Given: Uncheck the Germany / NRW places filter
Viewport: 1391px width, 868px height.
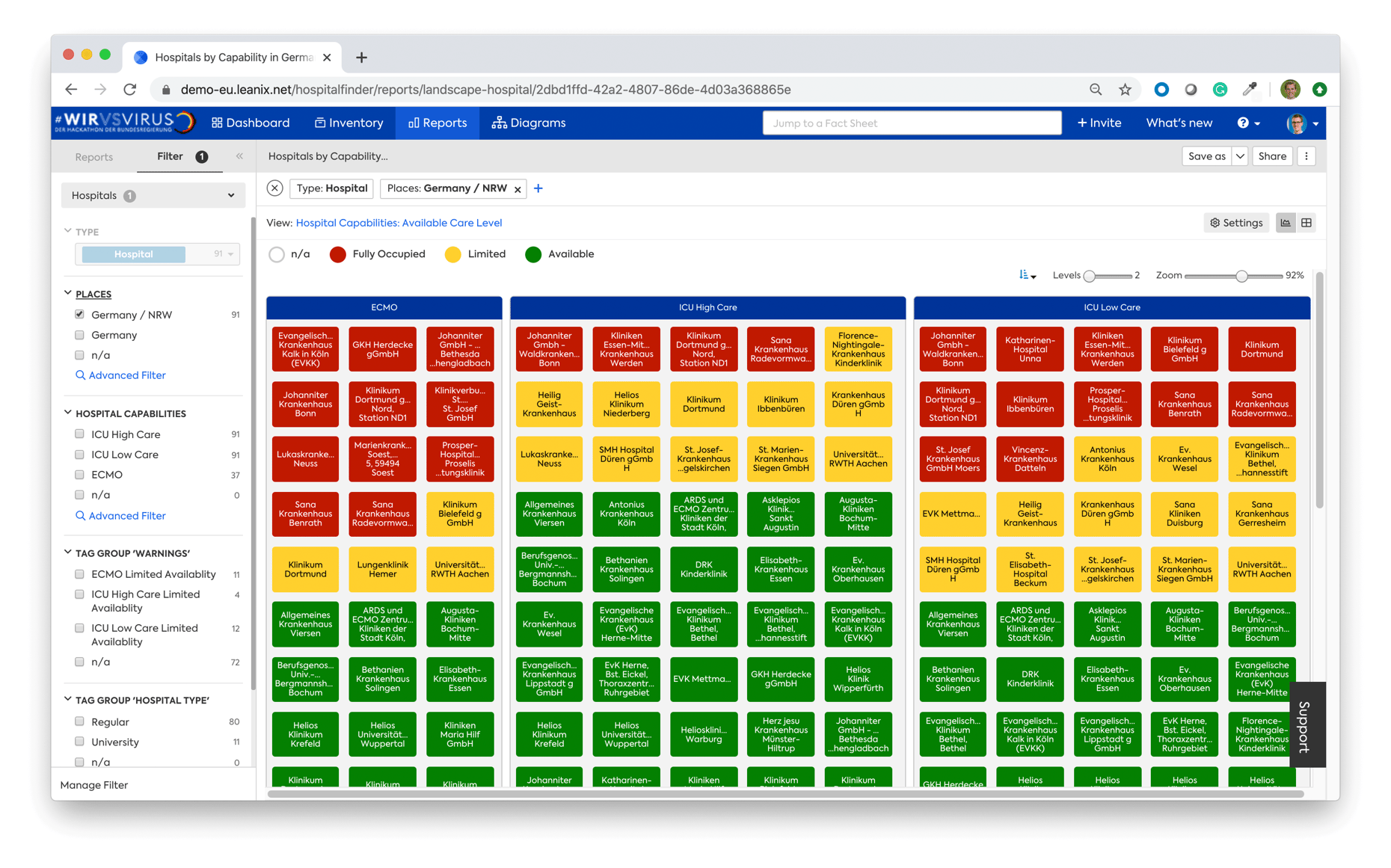Looking at the screenshot, I should (79, 314).
